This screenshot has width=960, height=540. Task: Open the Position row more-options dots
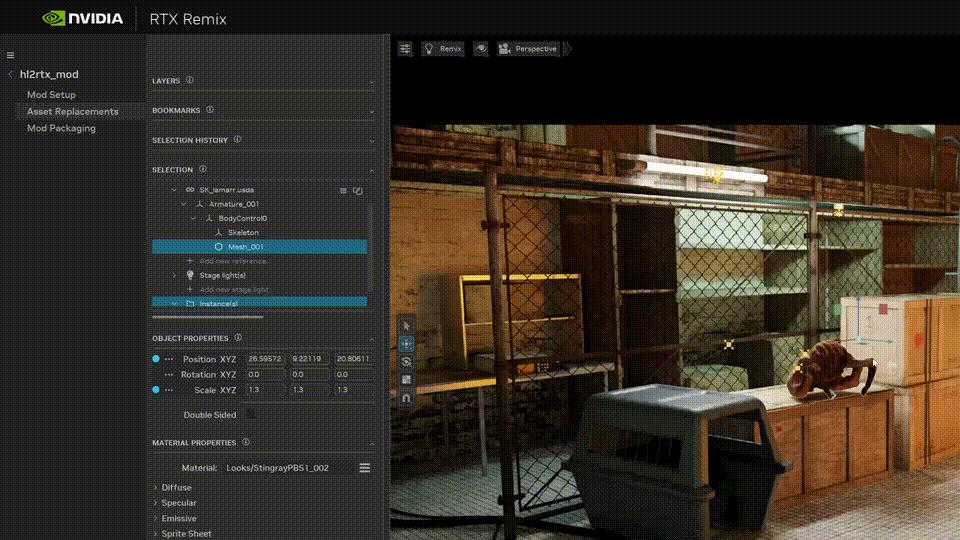pos(169,359)
